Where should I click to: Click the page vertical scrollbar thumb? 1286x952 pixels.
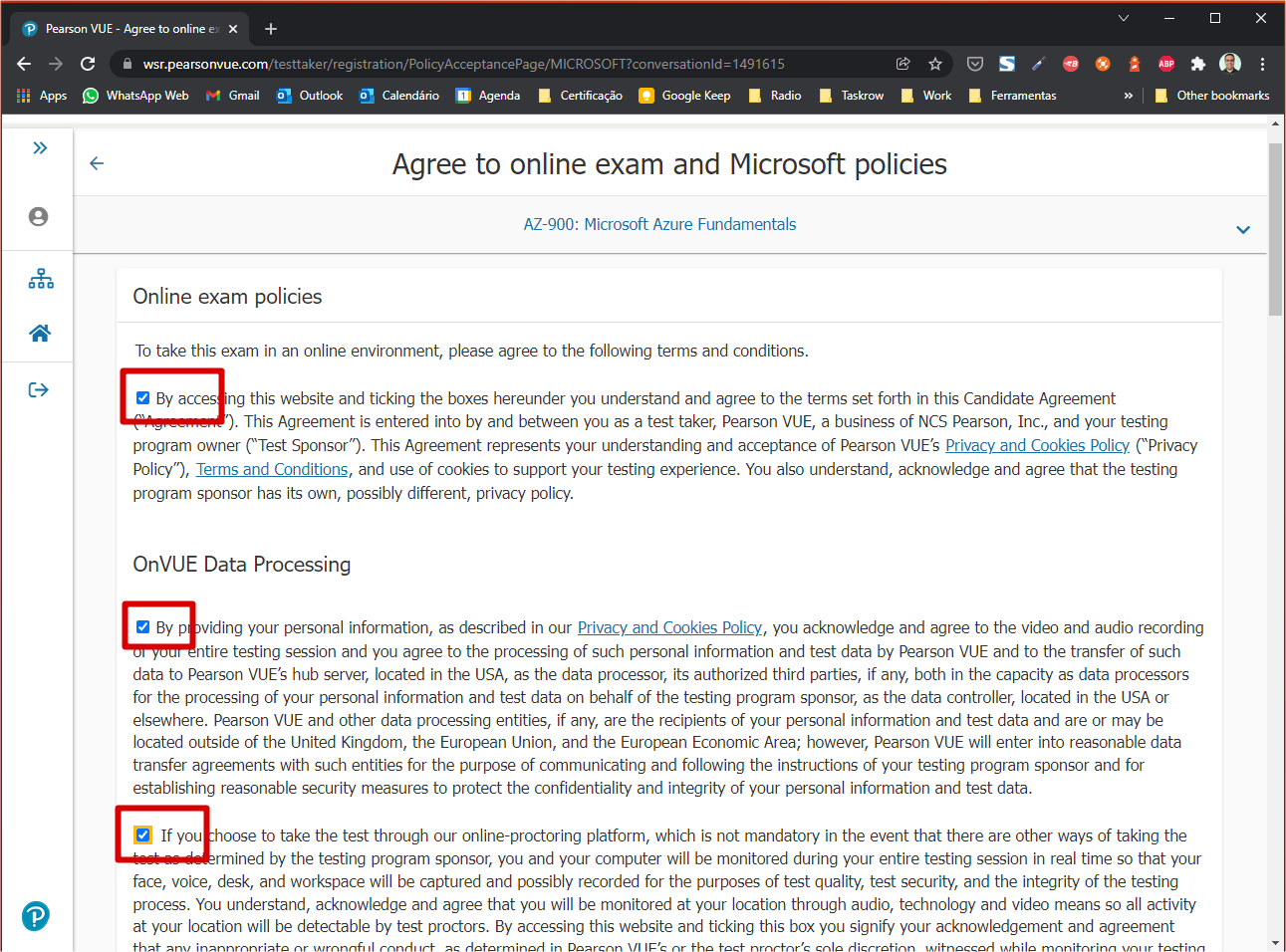[1275, 229]
